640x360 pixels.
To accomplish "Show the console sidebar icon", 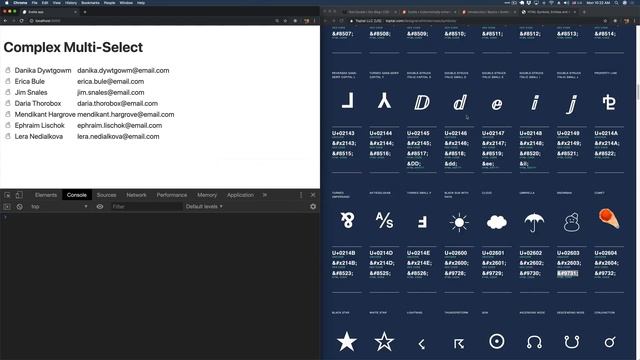I will [x=7, y=207].
